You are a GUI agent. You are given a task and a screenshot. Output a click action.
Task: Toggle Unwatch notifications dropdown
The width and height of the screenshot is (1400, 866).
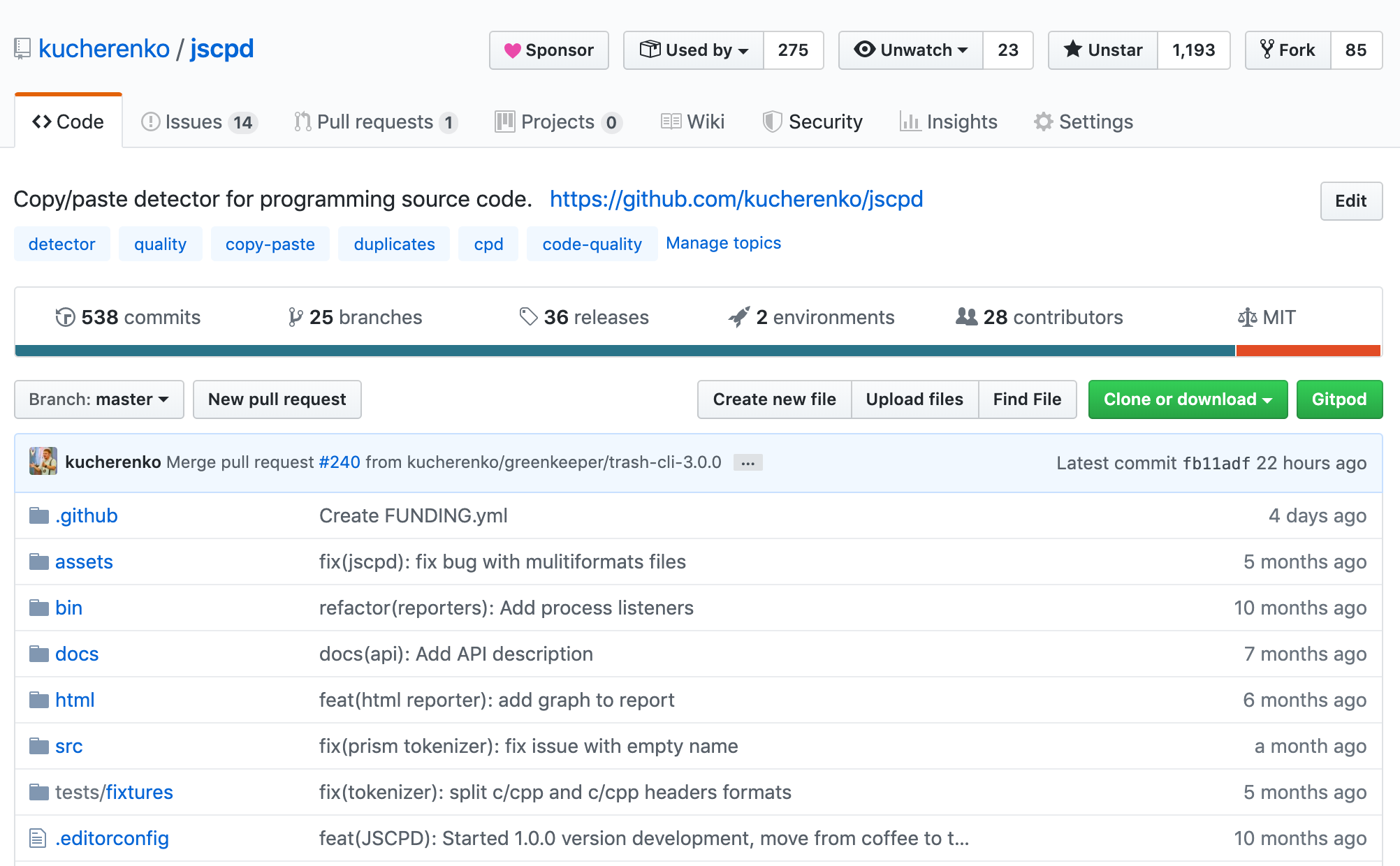point(911,50)
